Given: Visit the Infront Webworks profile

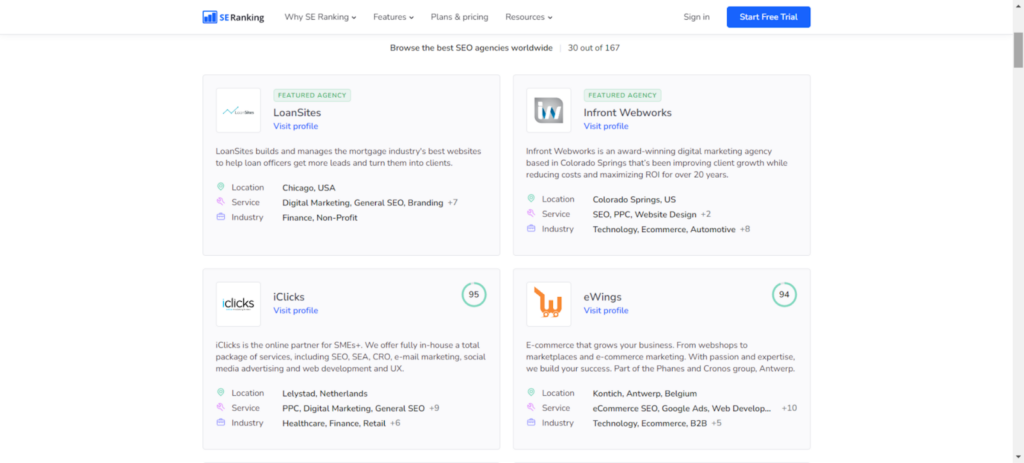Looking at the screenshot, I should pos(606,126).
